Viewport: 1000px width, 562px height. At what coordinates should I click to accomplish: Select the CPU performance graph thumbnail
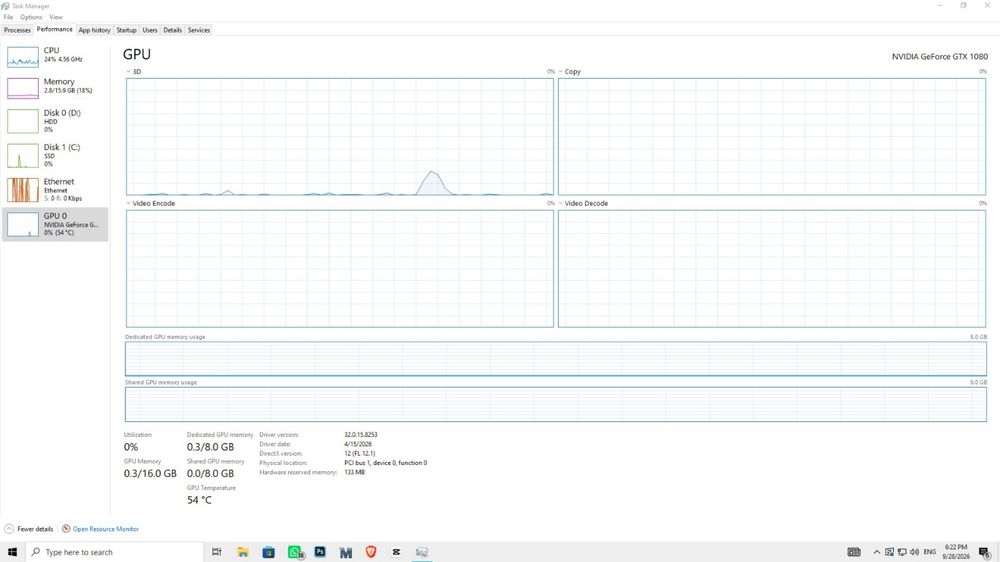23,57
